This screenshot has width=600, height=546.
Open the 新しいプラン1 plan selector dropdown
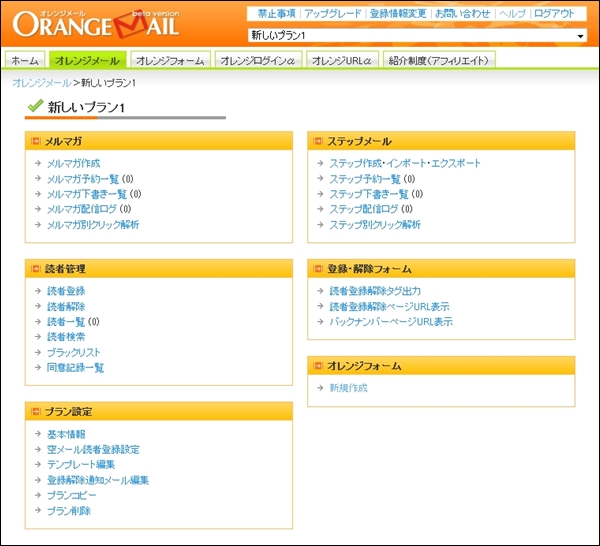tap(417, 36)
